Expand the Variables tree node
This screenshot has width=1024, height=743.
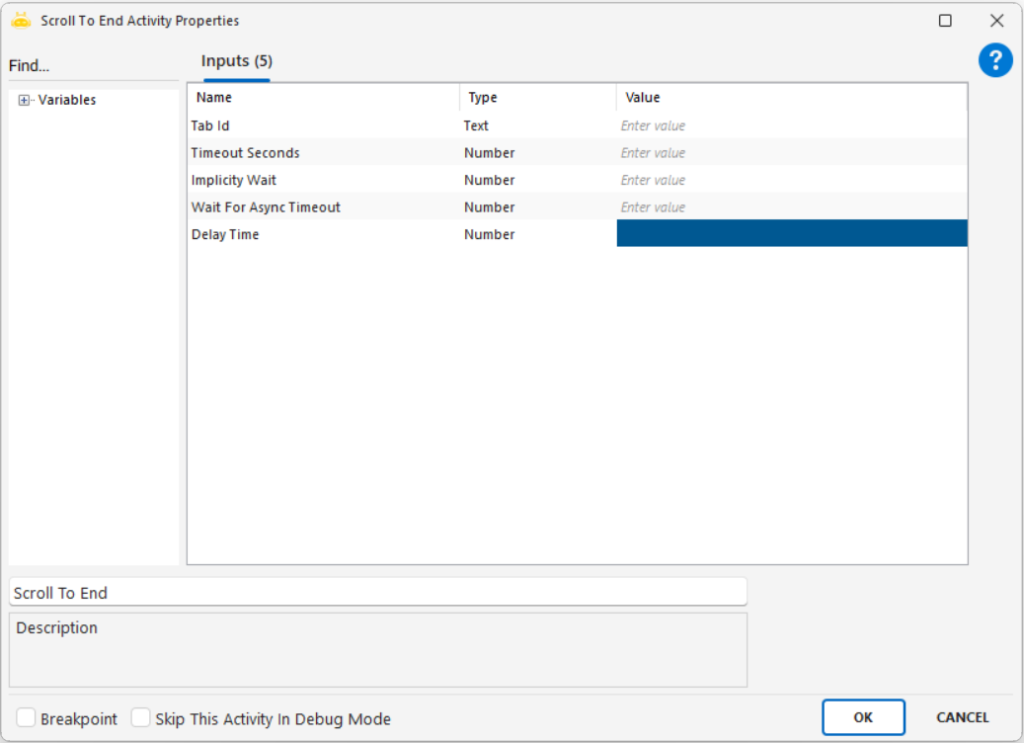coord(25,100)
